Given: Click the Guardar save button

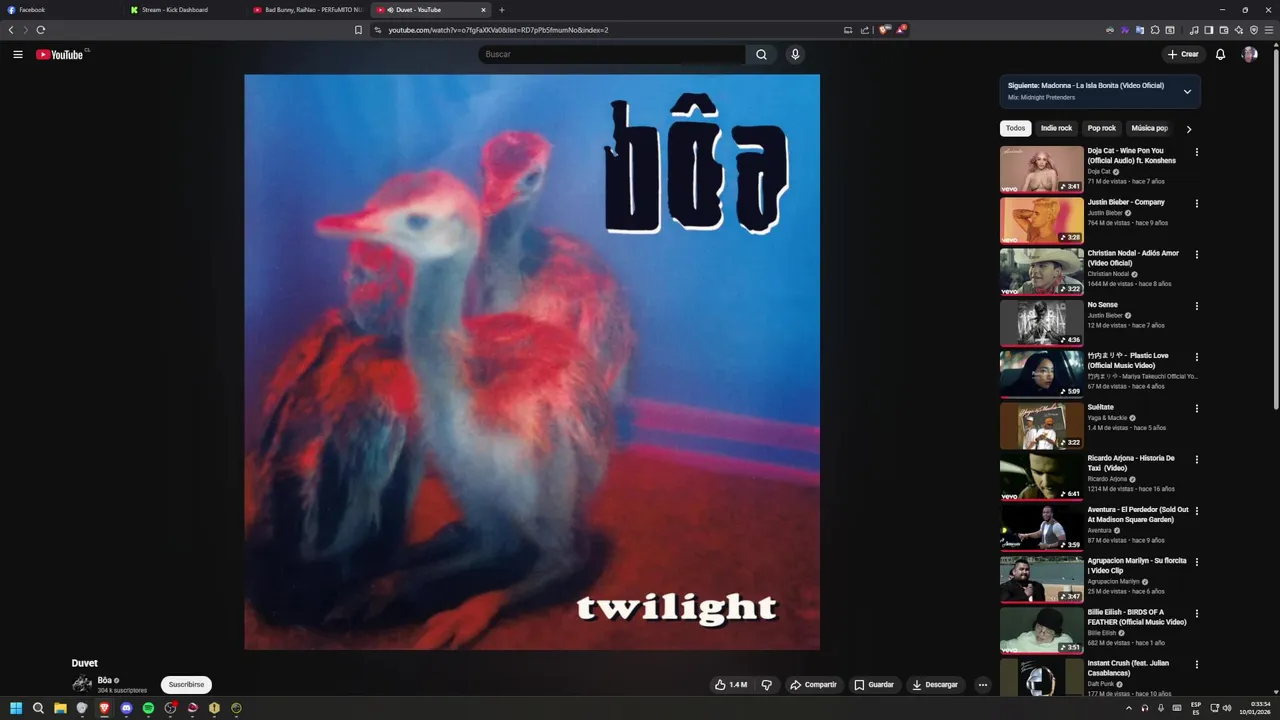Looking at the screenshot, I should 874,685.
